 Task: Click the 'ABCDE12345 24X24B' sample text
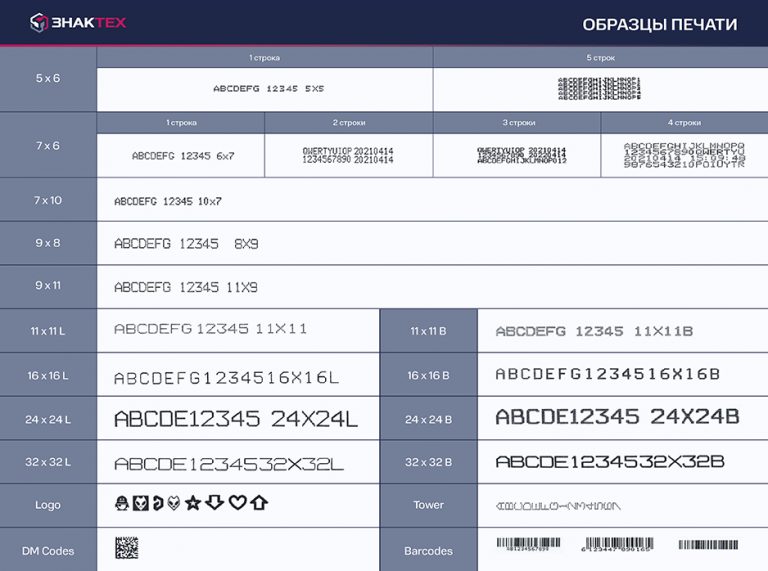click(617, 417)
